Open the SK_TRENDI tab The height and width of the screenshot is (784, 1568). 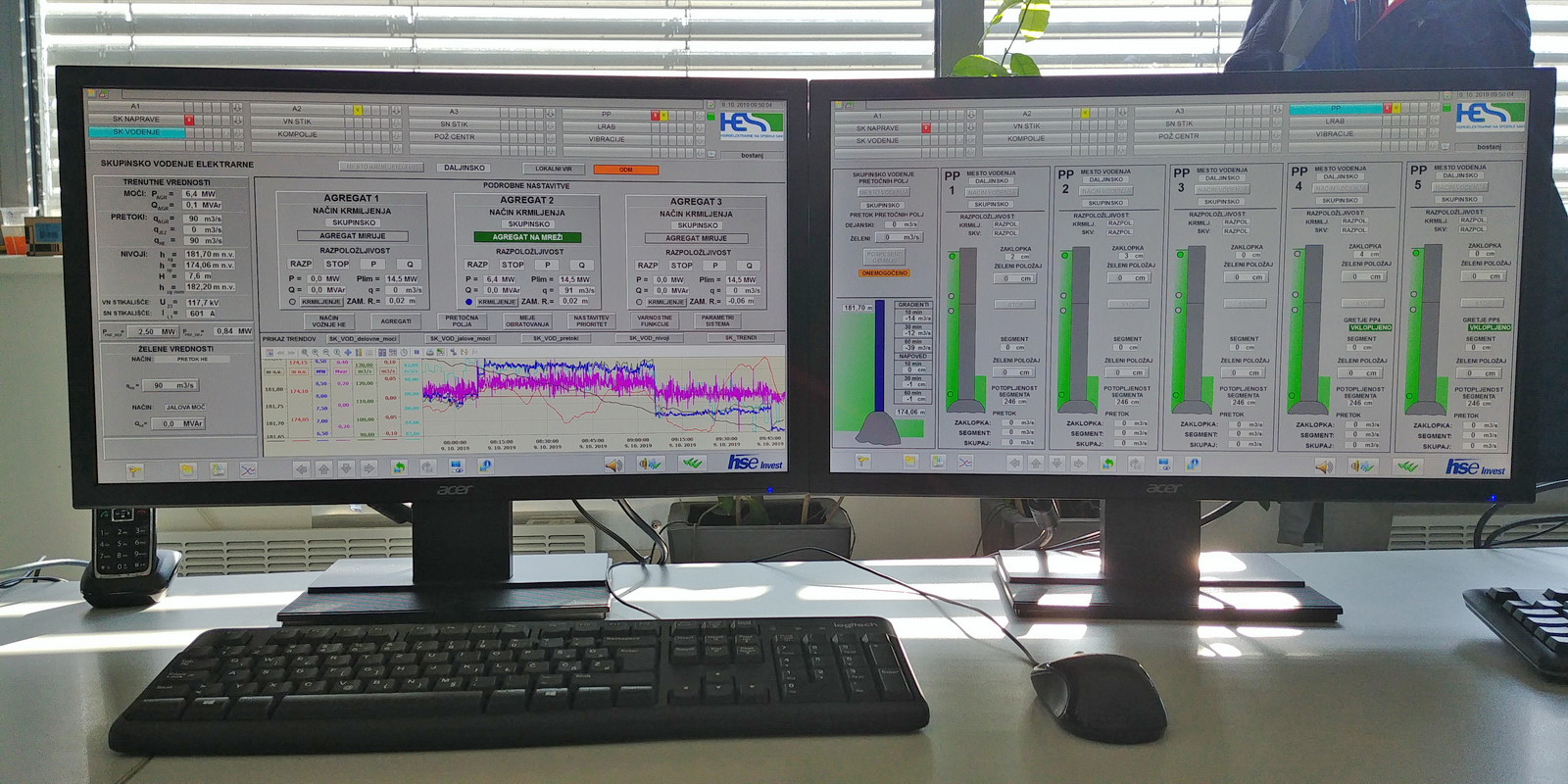741,337
